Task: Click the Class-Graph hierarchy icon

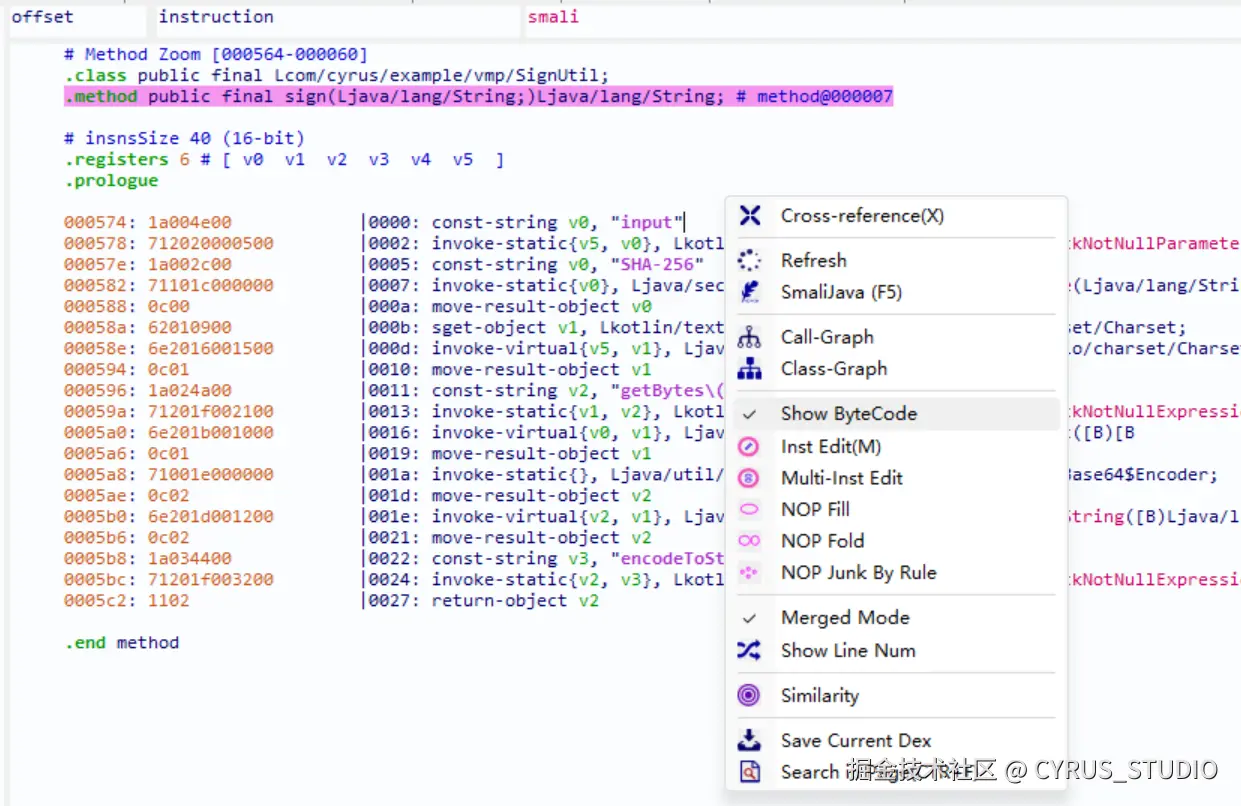Action: (749, 369)
